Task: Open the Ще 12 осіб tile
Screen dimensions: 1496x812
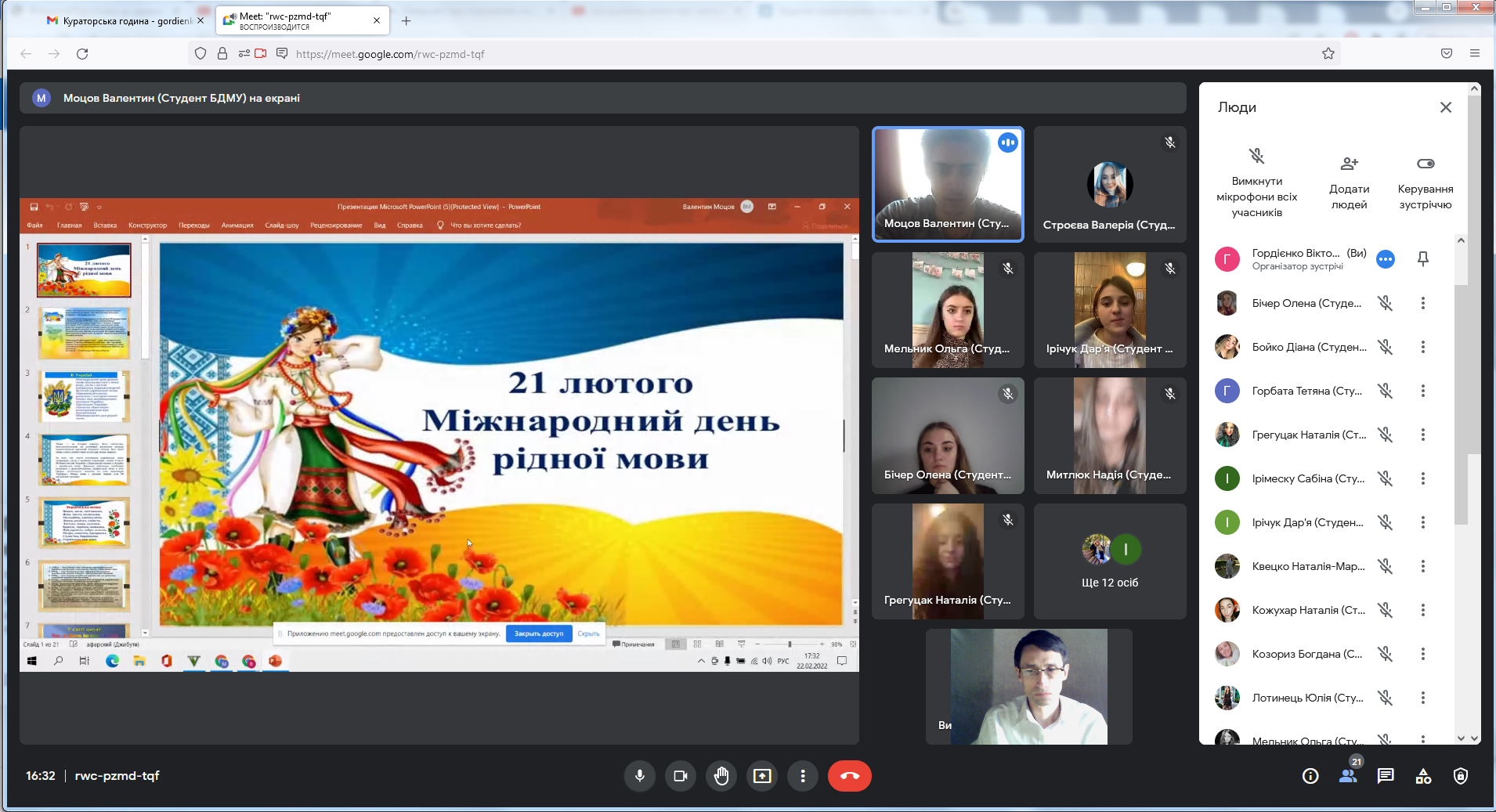Action: point(1110,561)
